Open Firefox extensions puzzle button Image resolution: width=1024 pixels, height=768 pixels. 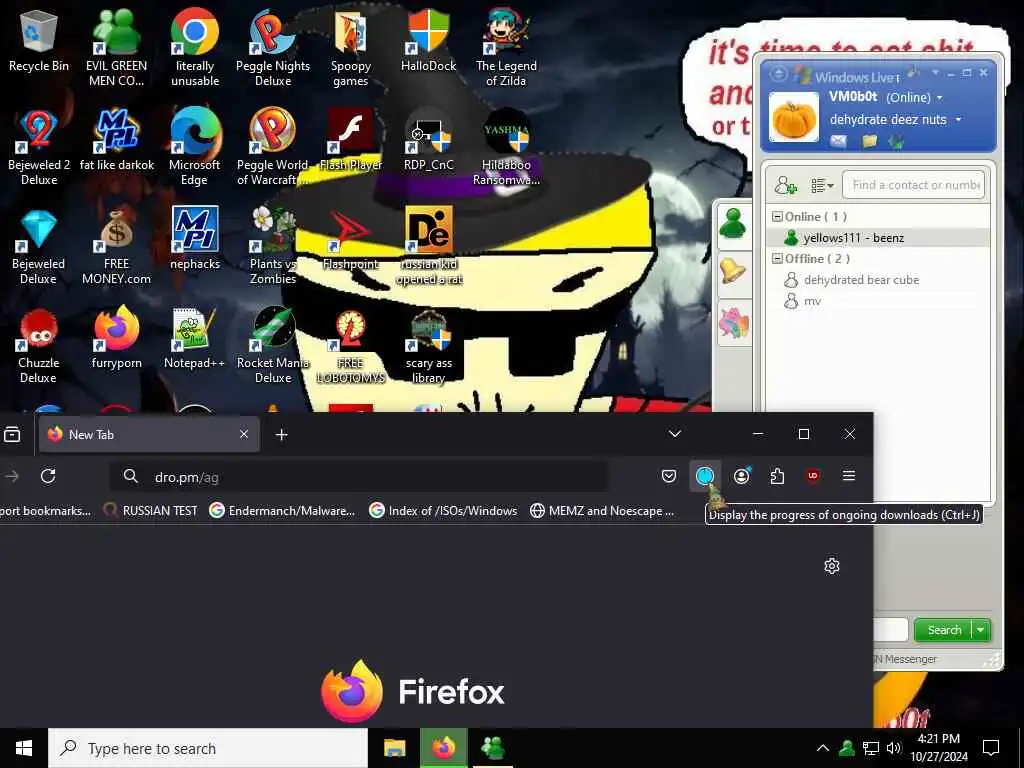click(777, 476)
